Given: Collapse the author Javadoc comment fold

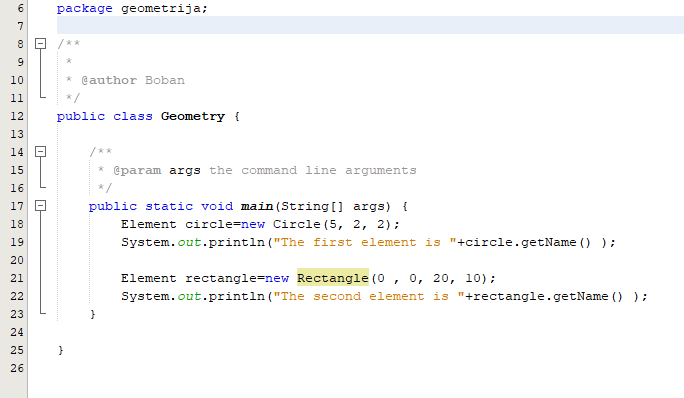Looking at the screenshot, I should [41, 44].
